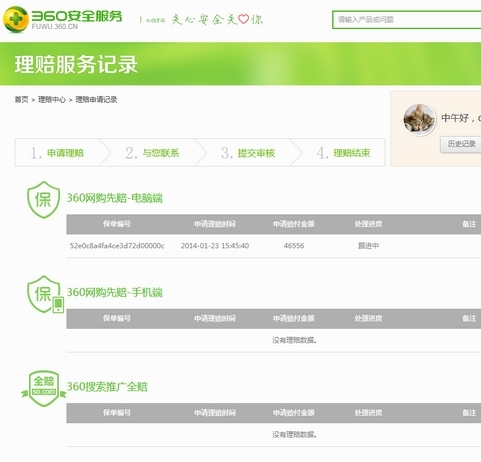Click 申请理赔时间 header in 电脑端 table
The image size is (481, 462).
[215, 224]
